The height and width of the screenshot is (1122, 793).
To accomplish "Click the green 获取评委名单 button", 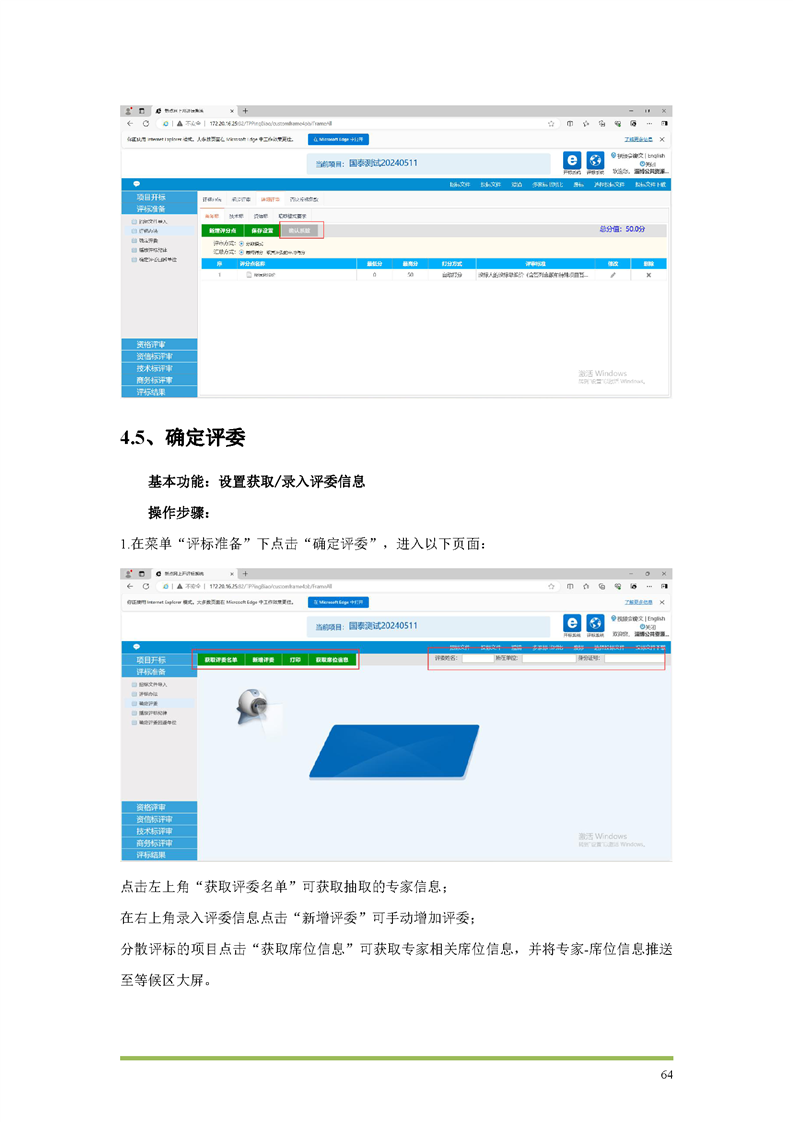I will (222, 660).
